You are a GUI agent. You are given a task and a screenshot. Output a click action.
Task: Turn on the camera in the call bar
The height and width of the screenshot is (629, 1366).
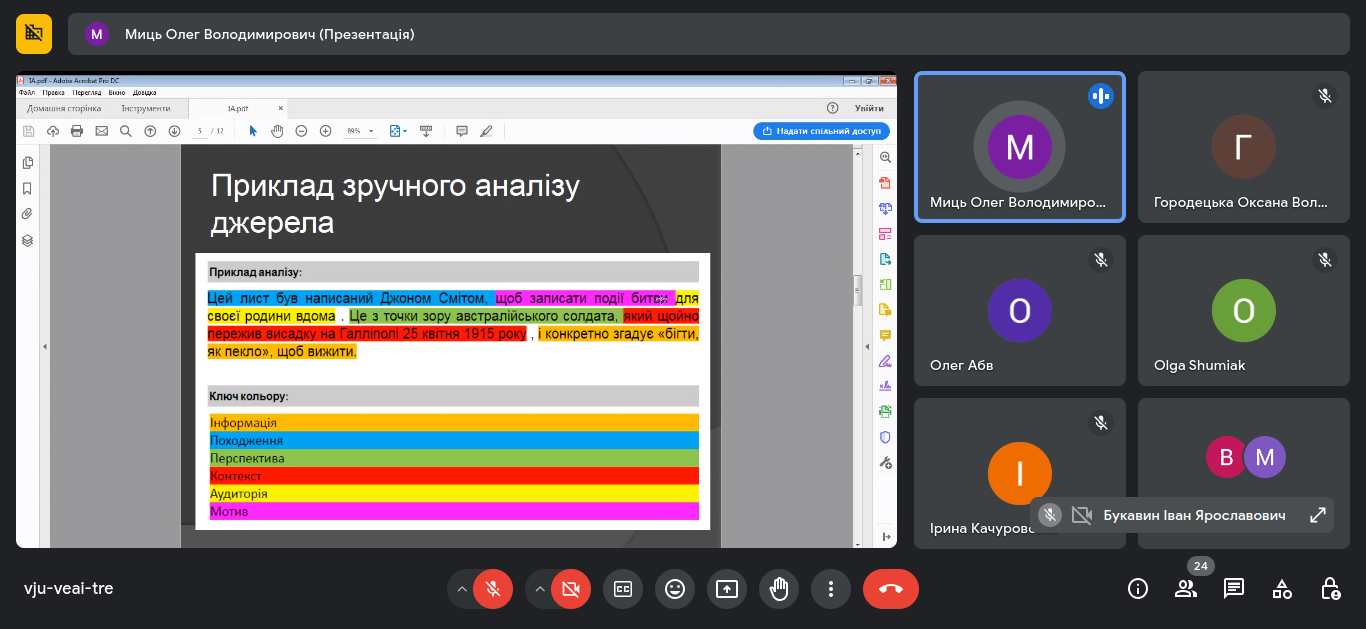(x=571, y=589)
